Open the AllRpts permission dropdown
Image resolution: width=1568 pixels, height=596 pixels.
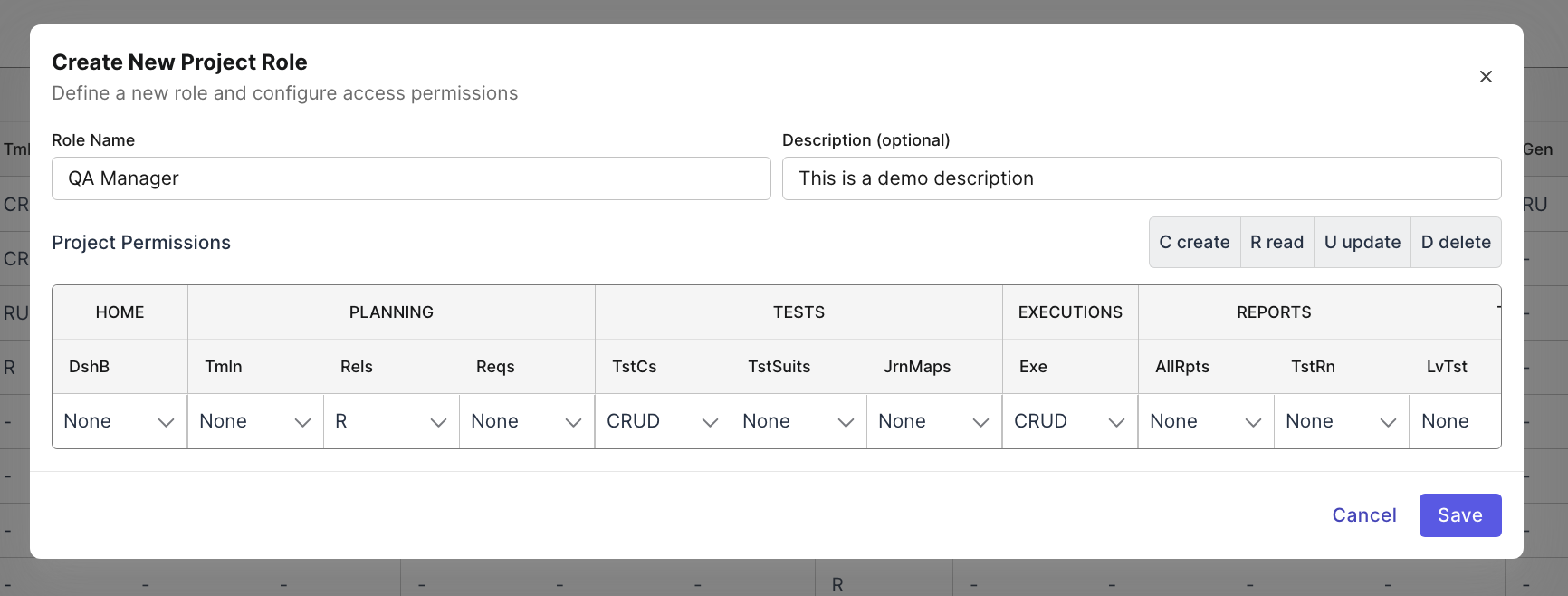[x=1206, y=421]
